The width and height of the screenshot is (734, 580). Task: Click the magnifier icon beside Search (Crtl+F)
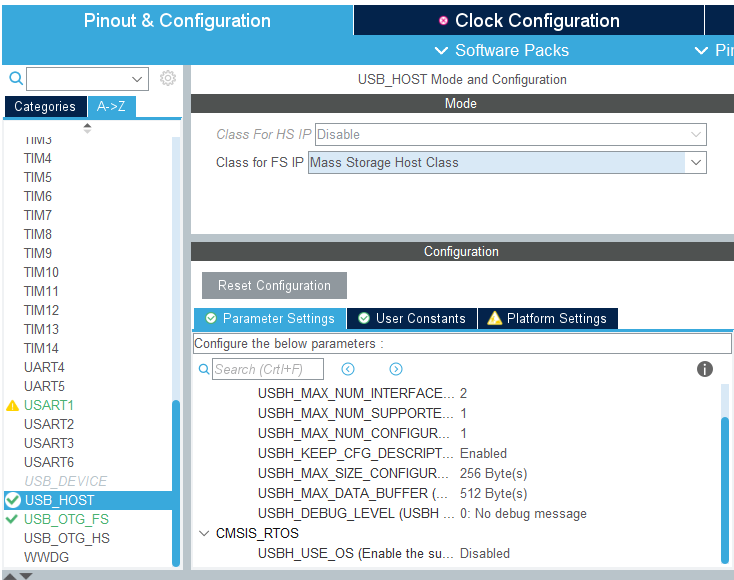coord(204,369)
